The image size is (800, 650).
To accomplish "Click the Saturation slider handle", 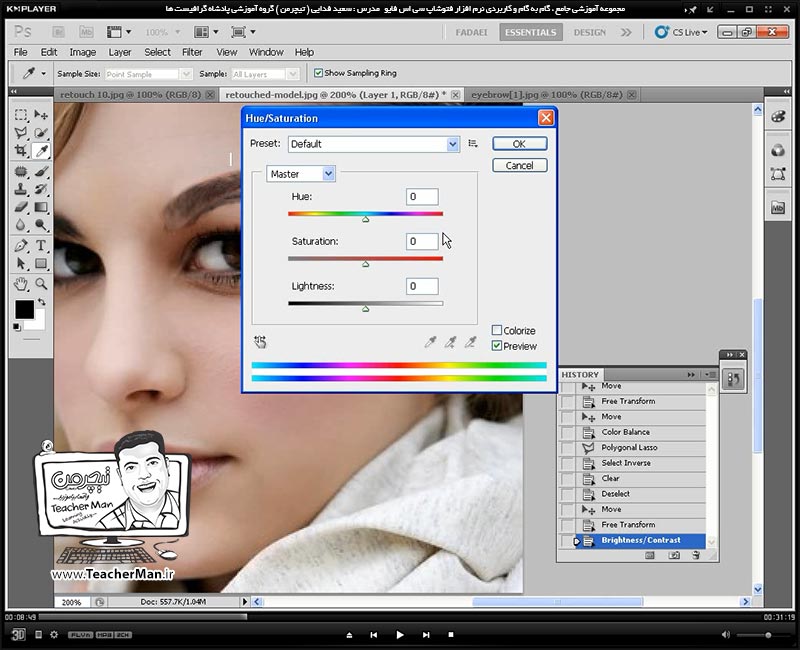I will point(365,264).
